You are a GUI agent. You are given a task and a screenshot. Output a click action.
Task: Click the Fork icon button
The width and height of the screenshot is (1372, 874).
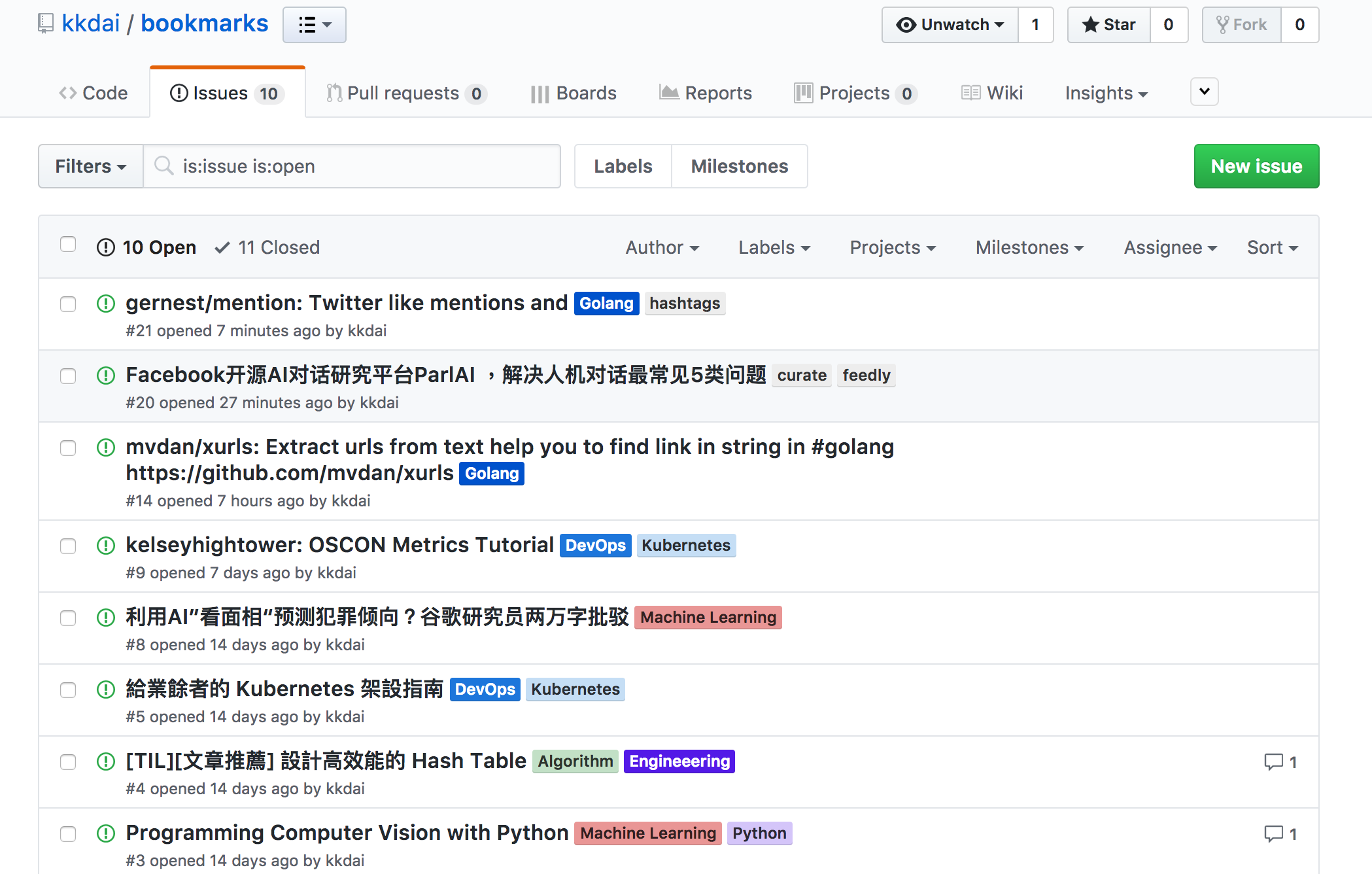1241,25
